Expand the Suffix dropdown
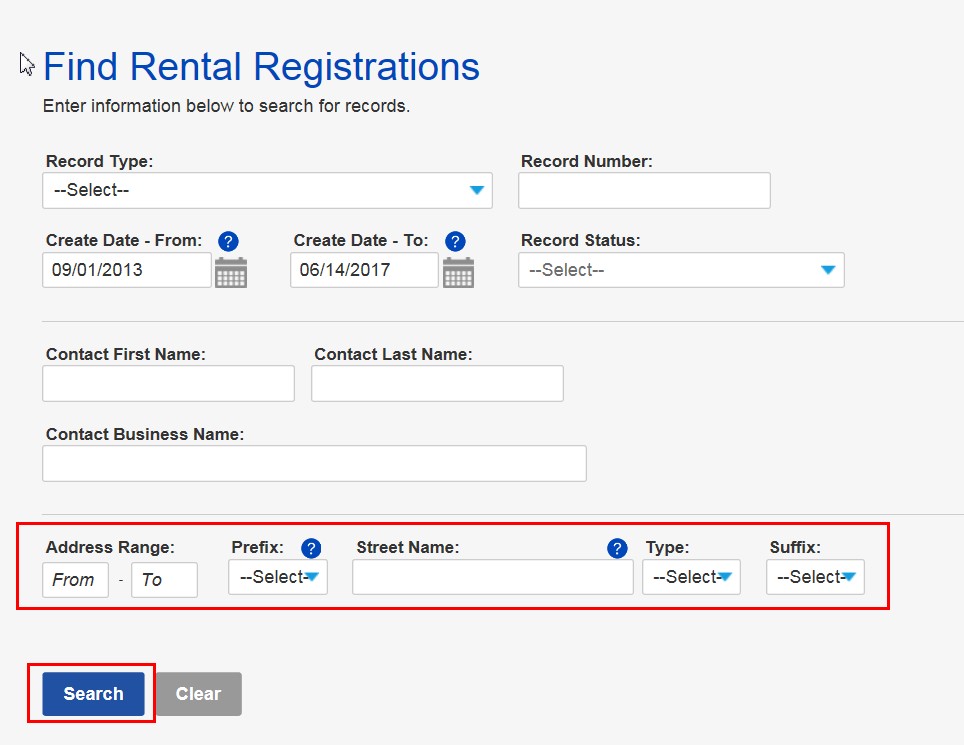Screen dimensions: 964x745 click(x=815, y=577)
